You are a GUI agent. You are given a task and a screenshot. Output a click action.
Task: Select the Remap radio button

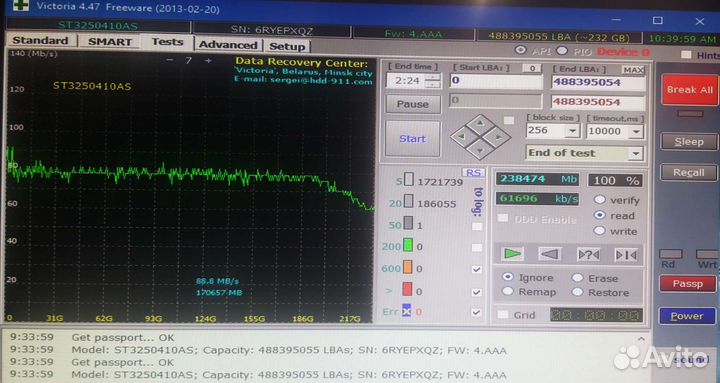[508, 291]
